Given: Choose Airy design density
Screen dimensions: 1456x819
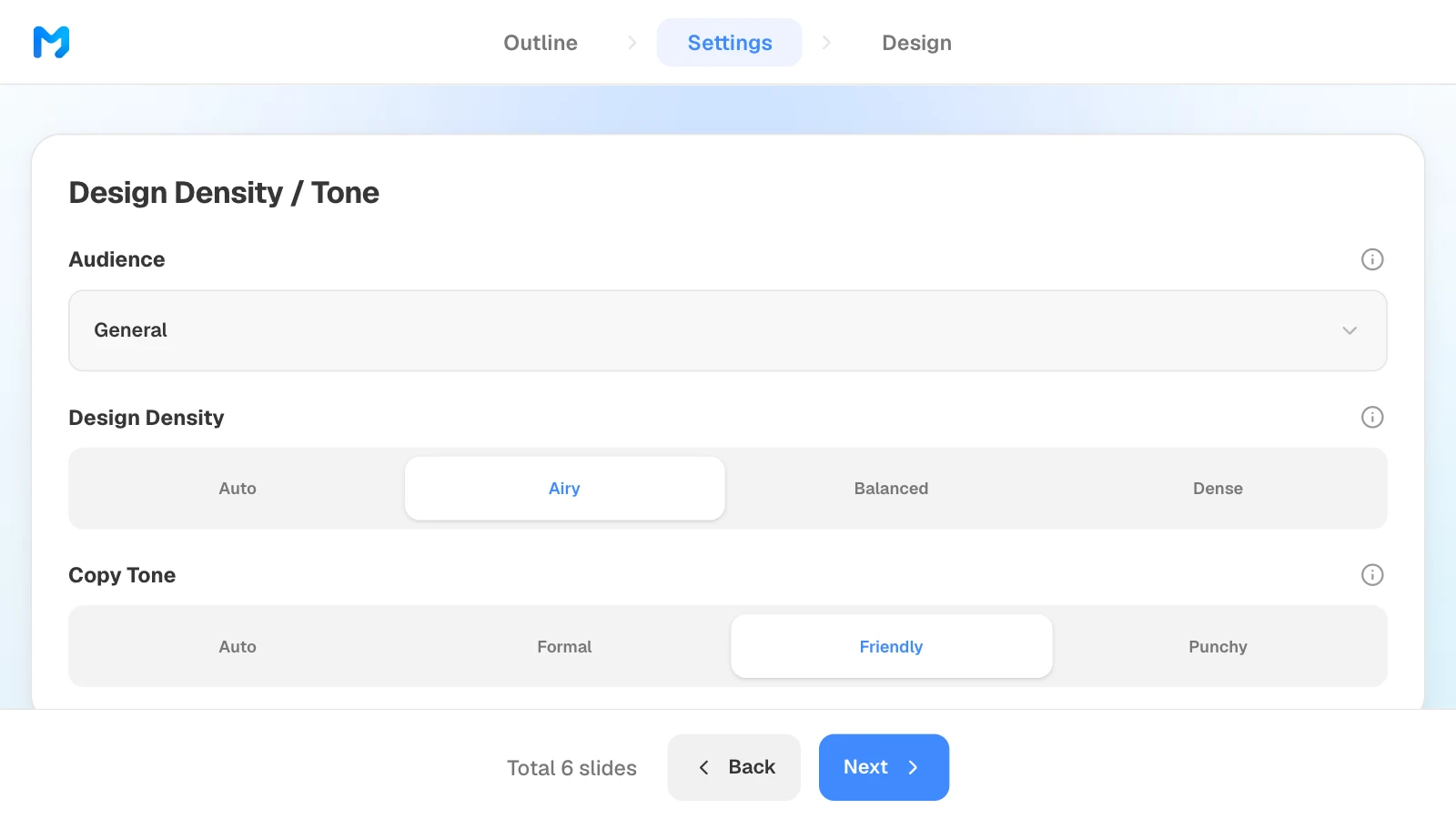Looking at the screenshot, I should [x=564, y=489].
